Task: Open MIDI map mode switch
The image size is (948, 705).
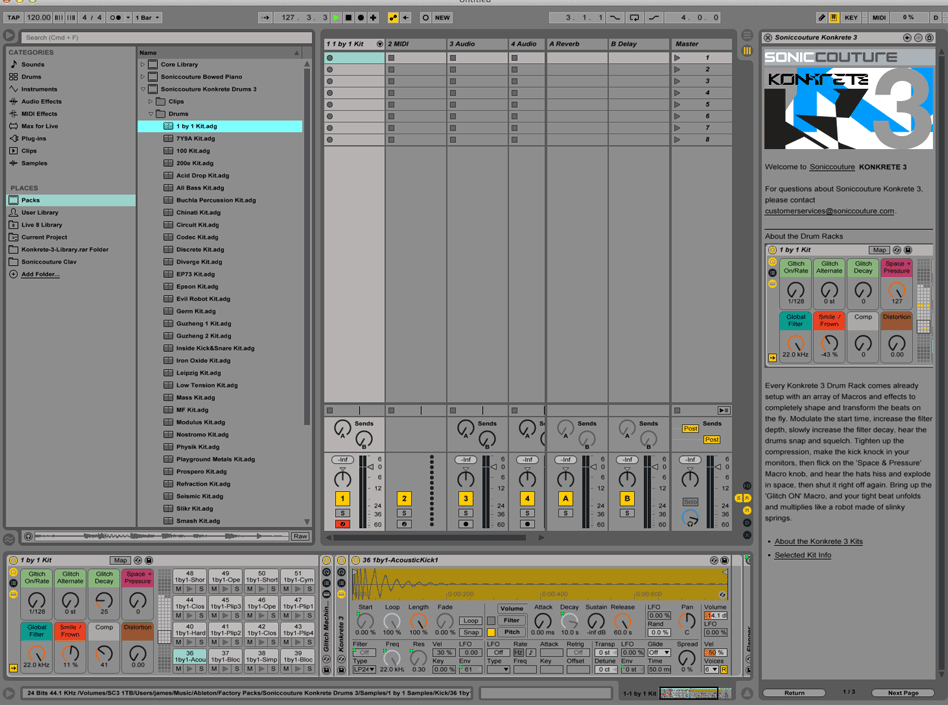Action: (x=878, y=18)
